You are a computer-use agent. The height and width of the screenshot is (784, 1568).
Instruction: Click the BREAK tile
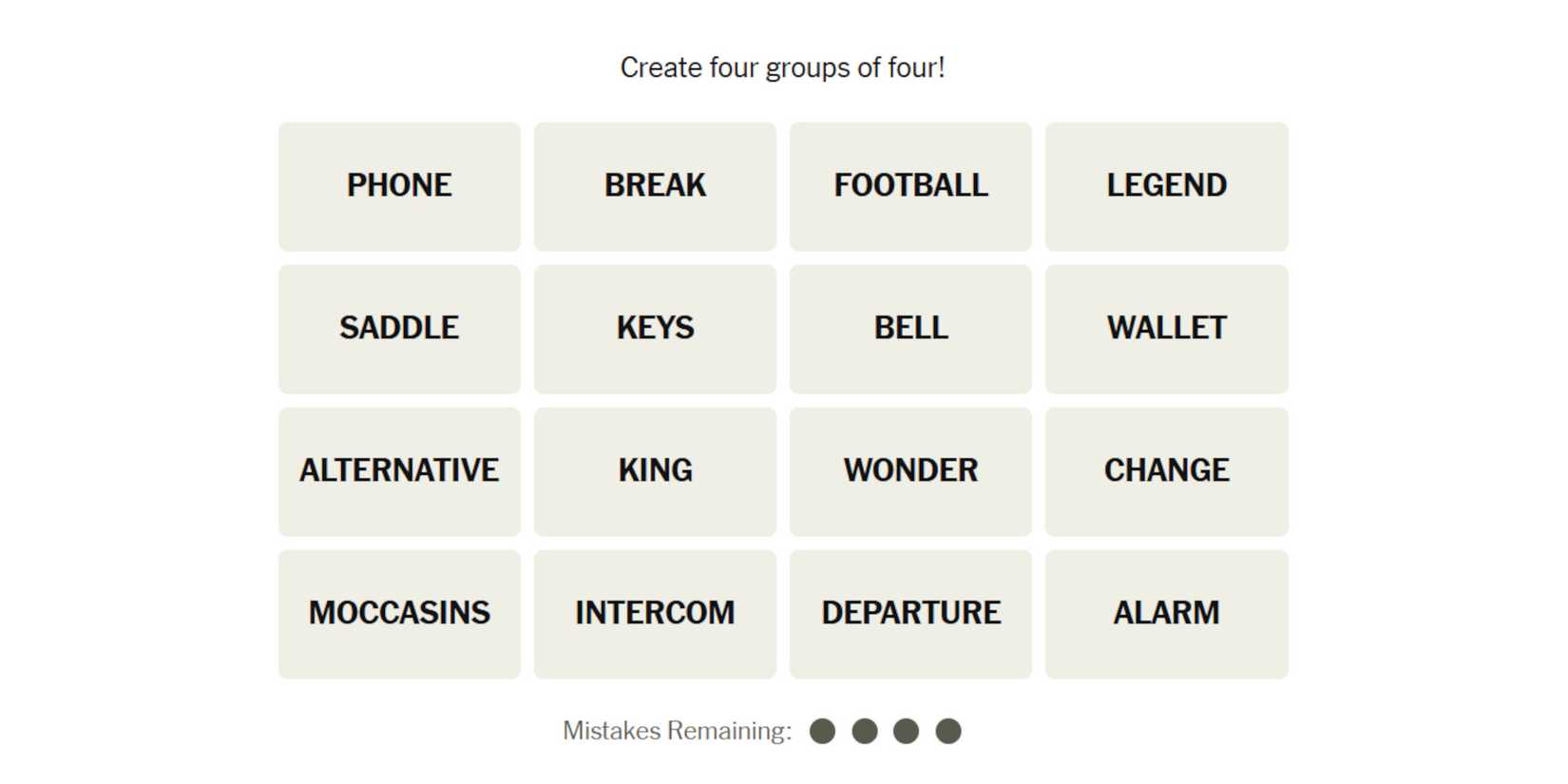tap(655, 186)
